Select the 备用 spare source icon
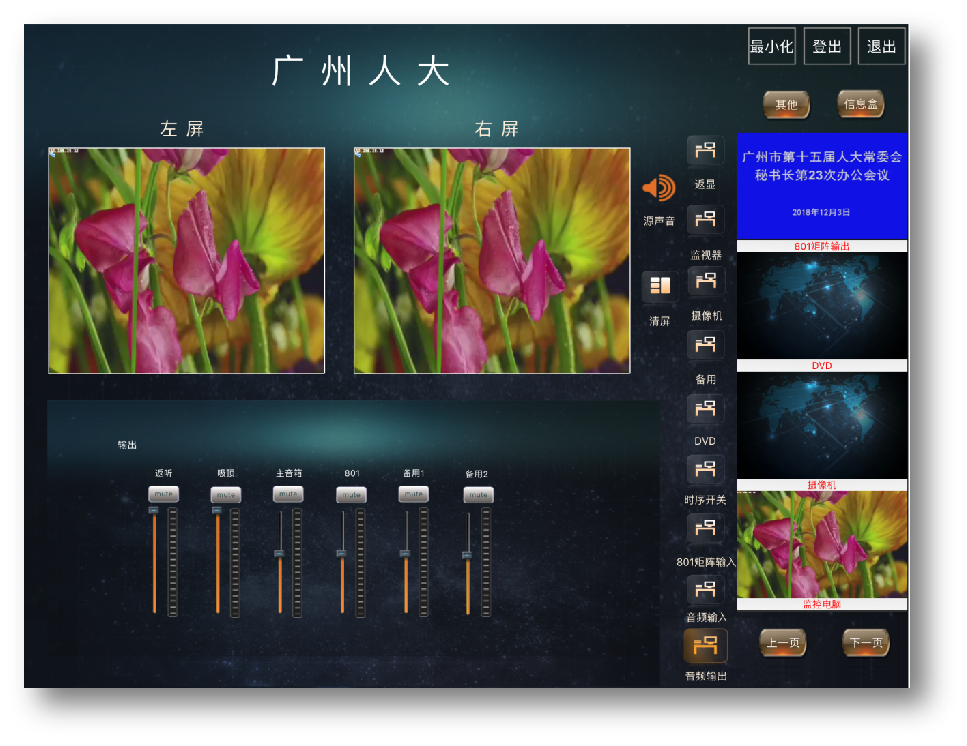Screen dimensions: 967x746 tap(705, 346)
